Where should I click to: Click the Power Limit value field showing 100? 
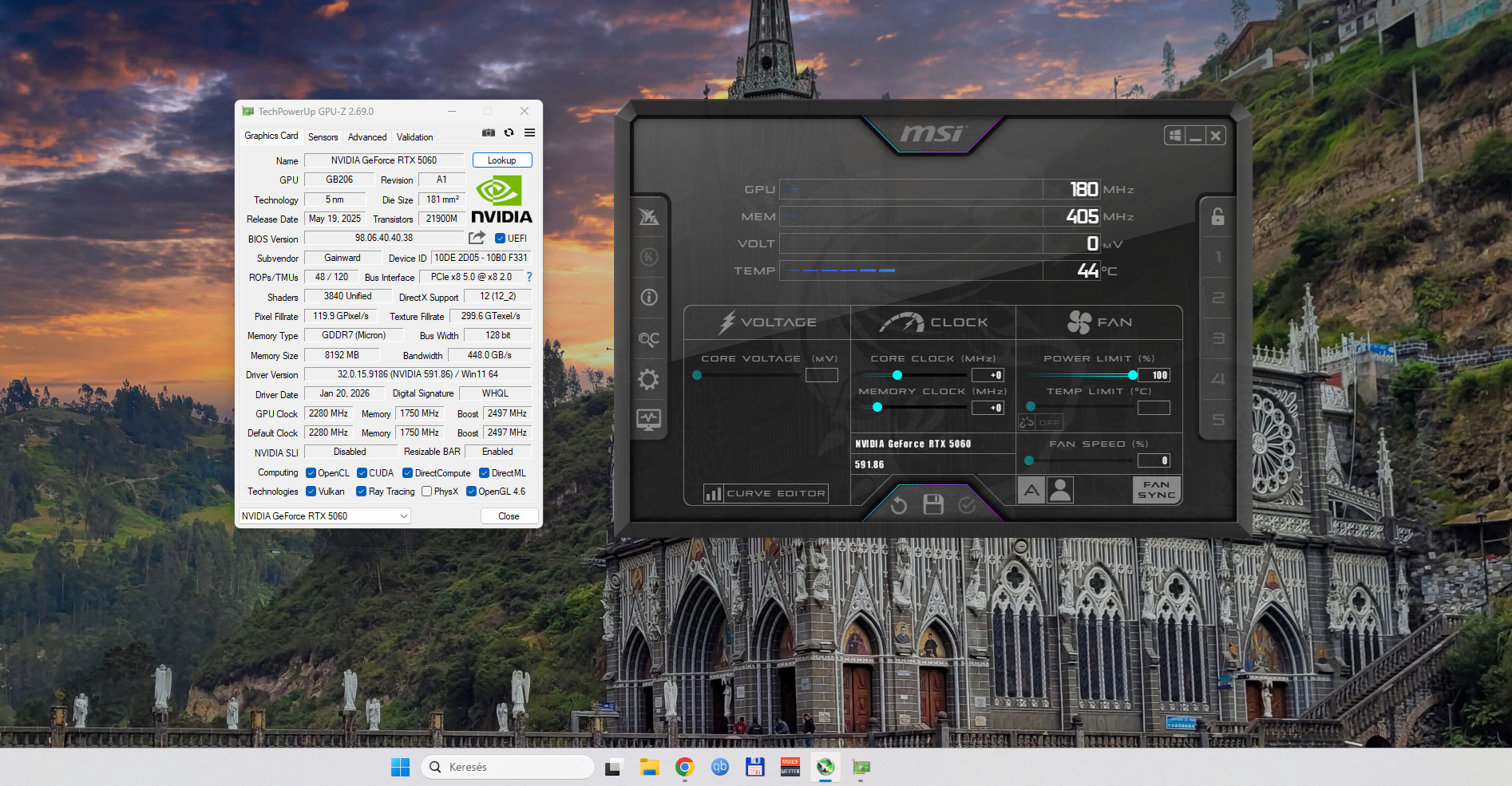[x=1154, y=375]
